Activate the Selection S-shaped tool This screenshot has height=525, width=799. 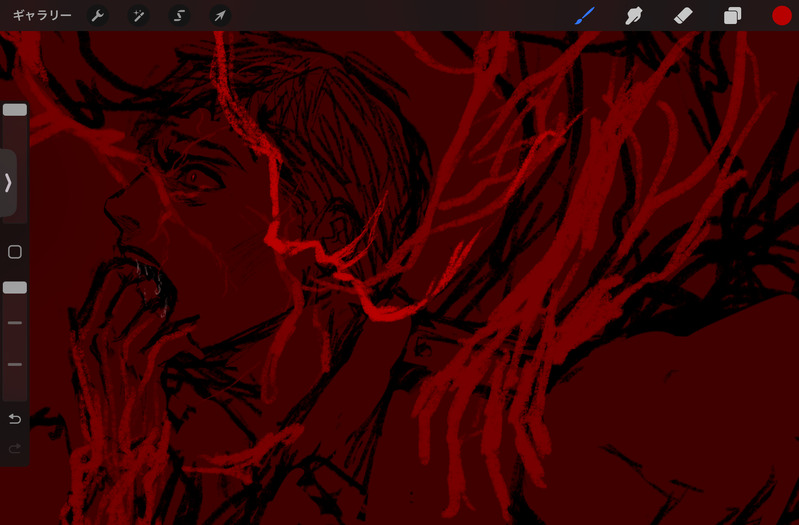179,16
